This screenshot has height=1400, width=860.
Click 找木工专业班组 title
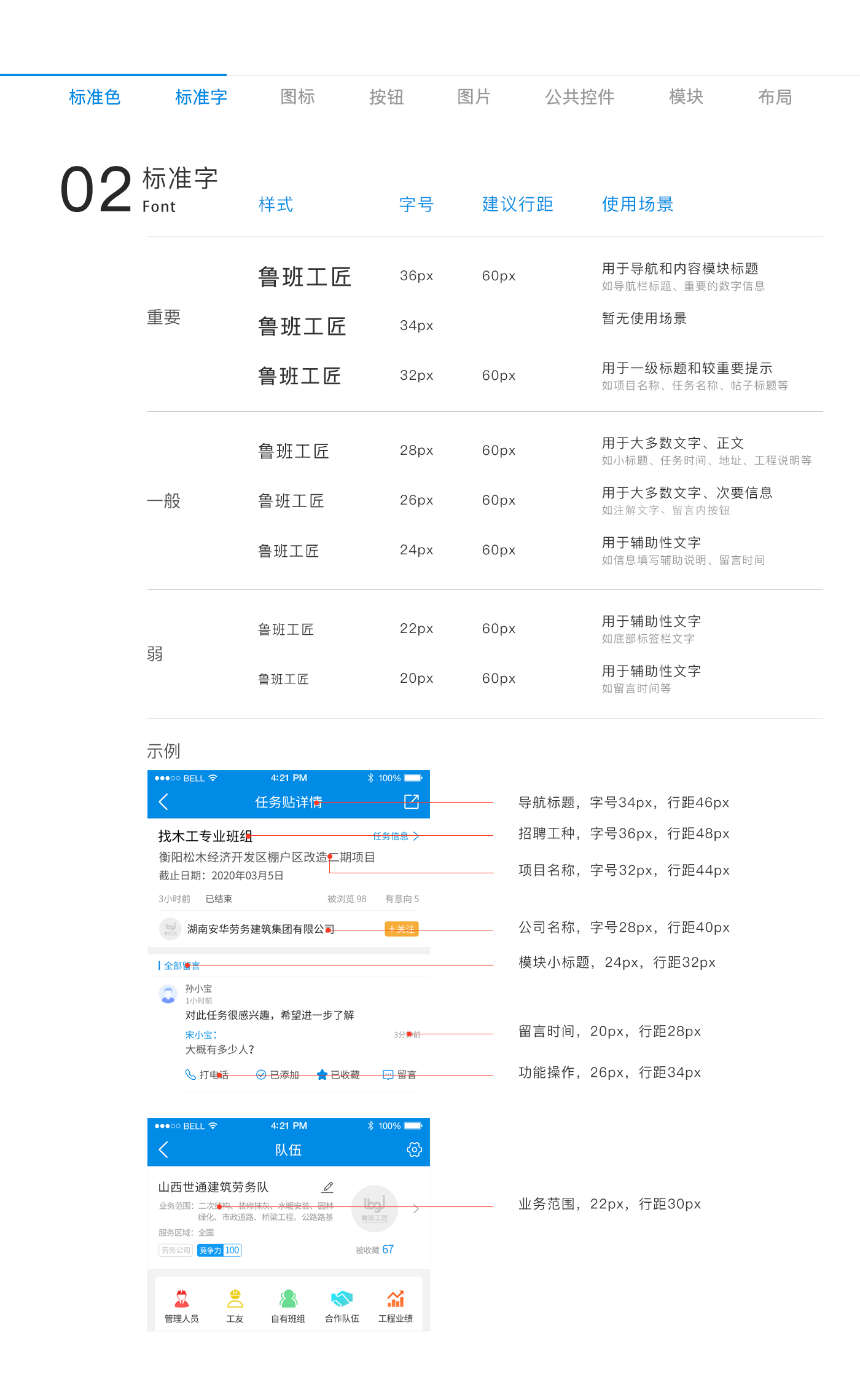click(205, 836)
